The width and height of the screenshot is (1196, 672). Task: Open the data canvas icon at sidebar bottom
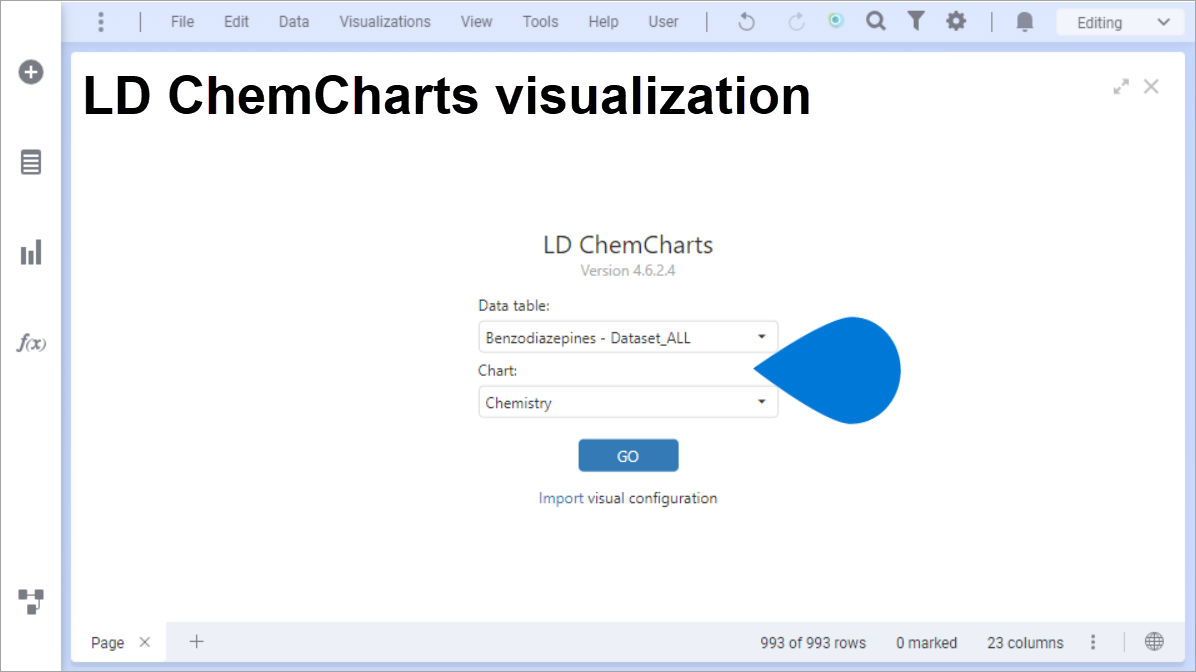click(31, 602)
